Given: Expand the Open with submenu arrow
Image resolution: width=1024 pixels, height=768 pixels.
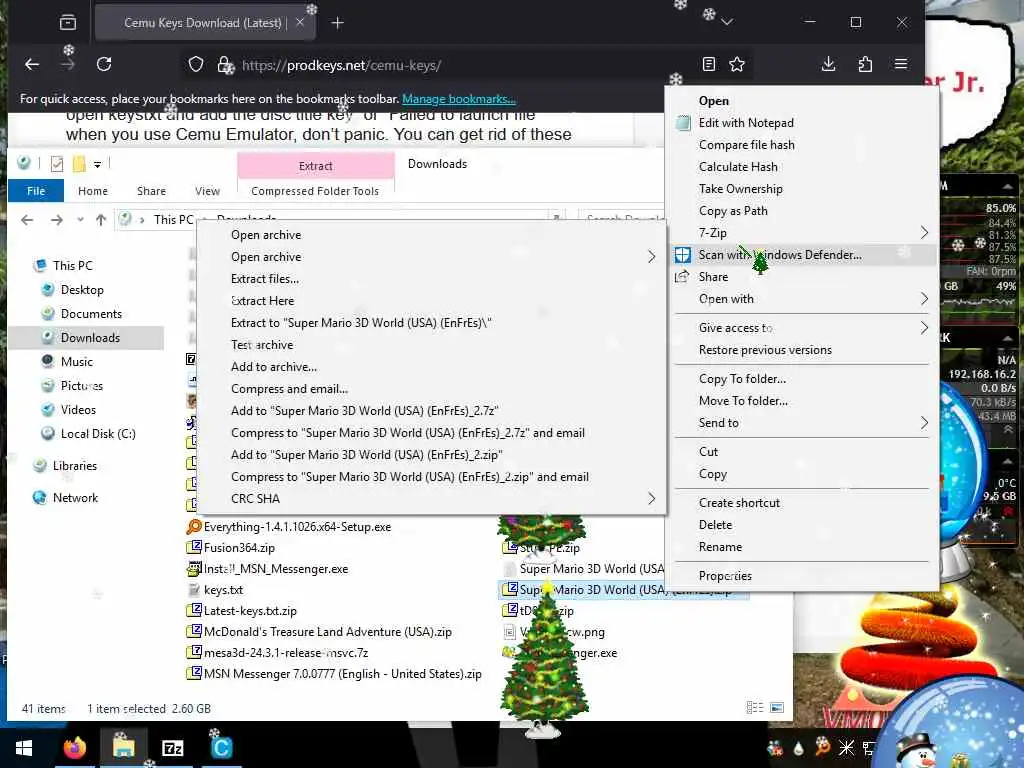Looking at the screenshot, I should tap(924, 299).
